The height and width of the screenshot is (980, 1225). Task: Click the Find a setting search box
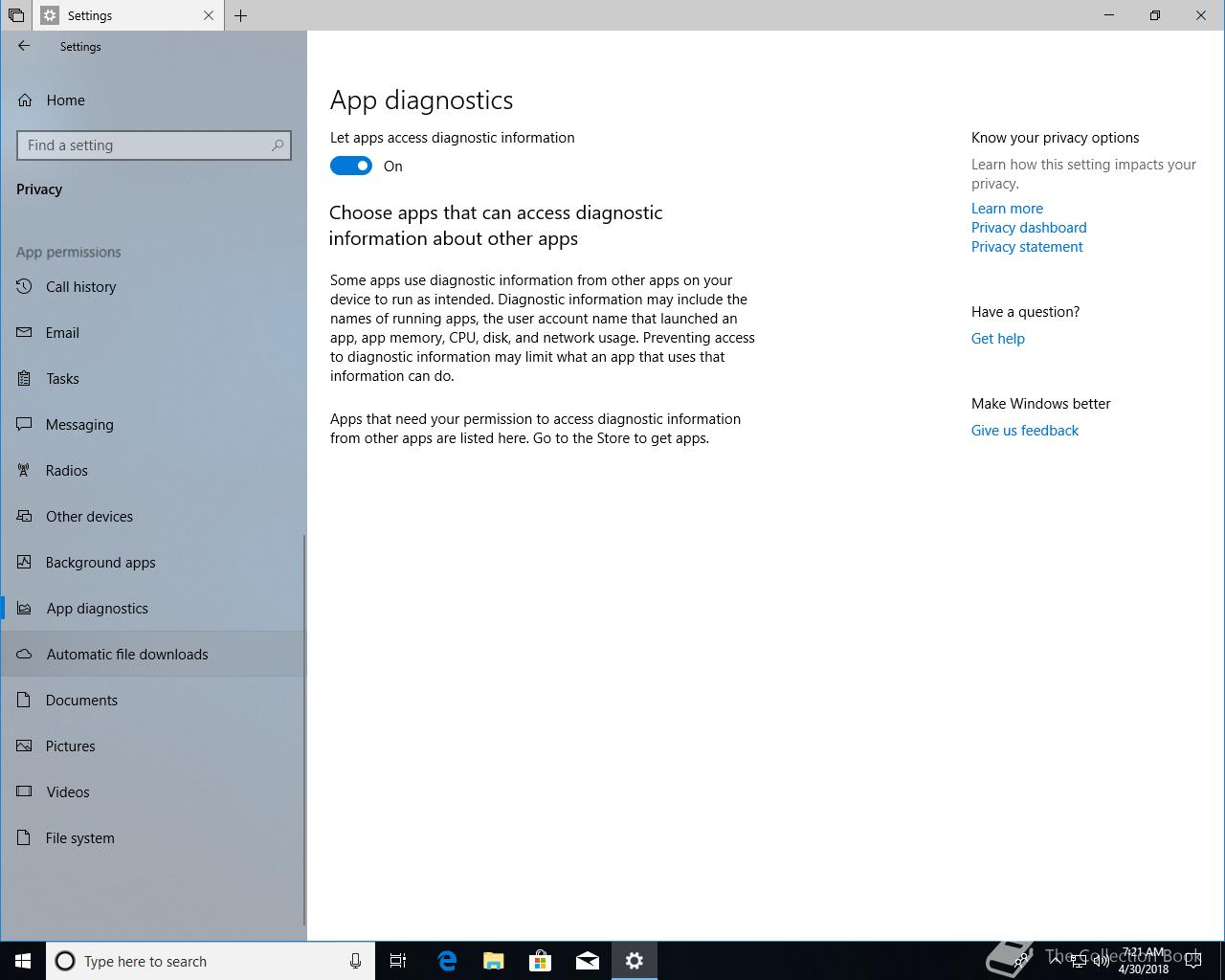coord(154,145)
